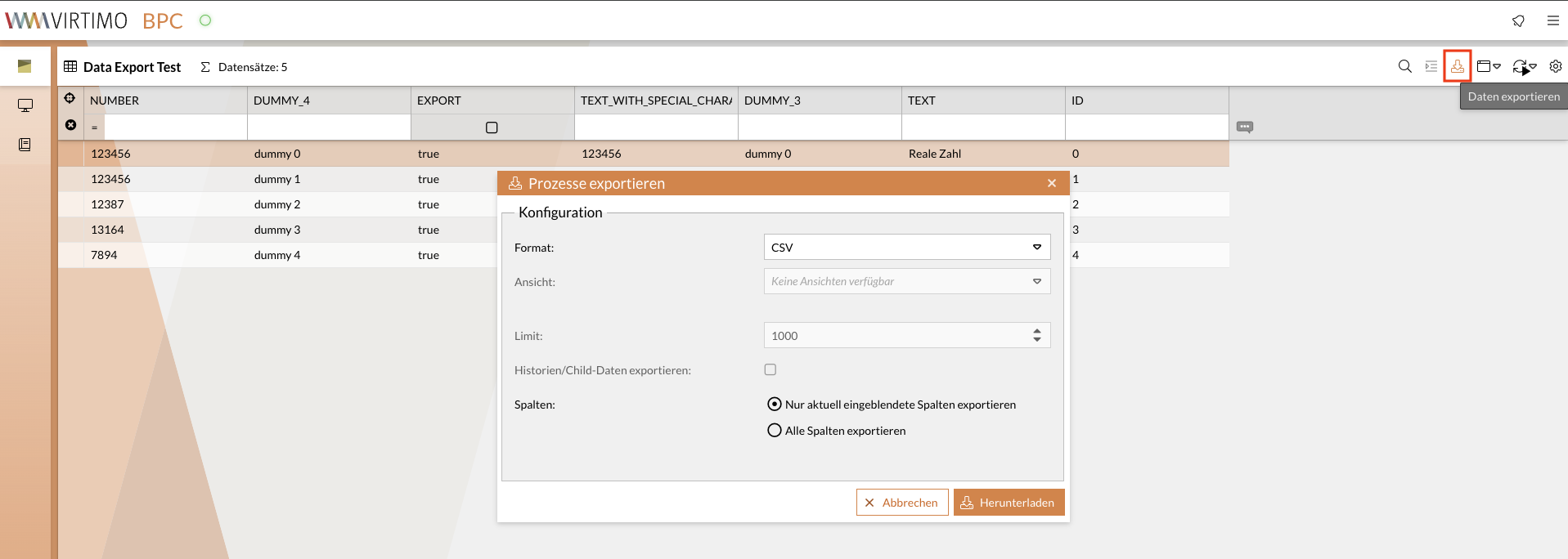Viewport: 1568px width, 559px height.
Task: Click the Herunterladen button
Action: point(1009,503)
